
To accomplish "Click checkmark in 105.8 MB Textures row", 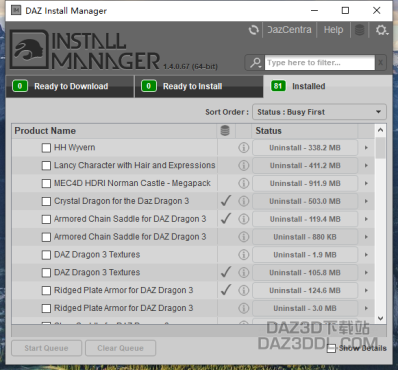I will (x=226, y=272).
